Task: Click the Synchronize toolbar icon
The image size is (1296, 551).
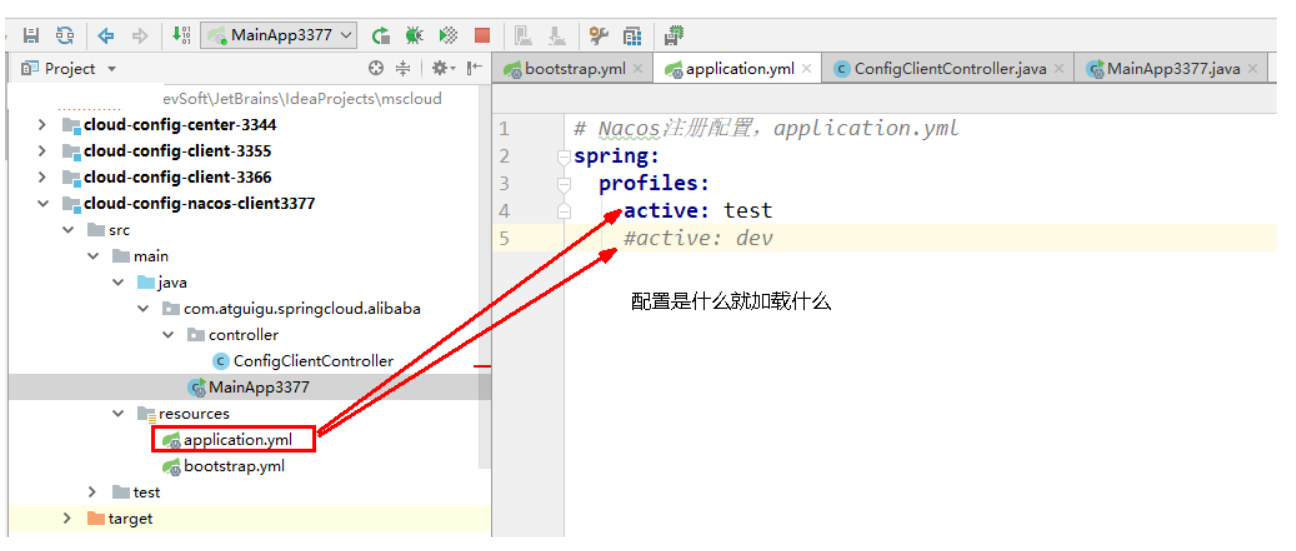Action: pos(64,35)
